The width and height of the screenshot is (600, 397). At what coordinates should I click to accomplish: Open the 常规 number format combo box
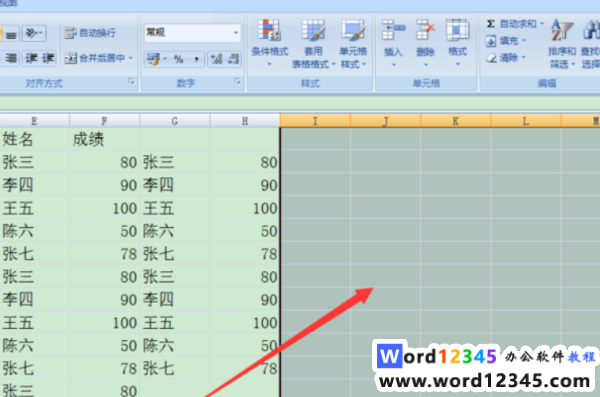point(192,33)
